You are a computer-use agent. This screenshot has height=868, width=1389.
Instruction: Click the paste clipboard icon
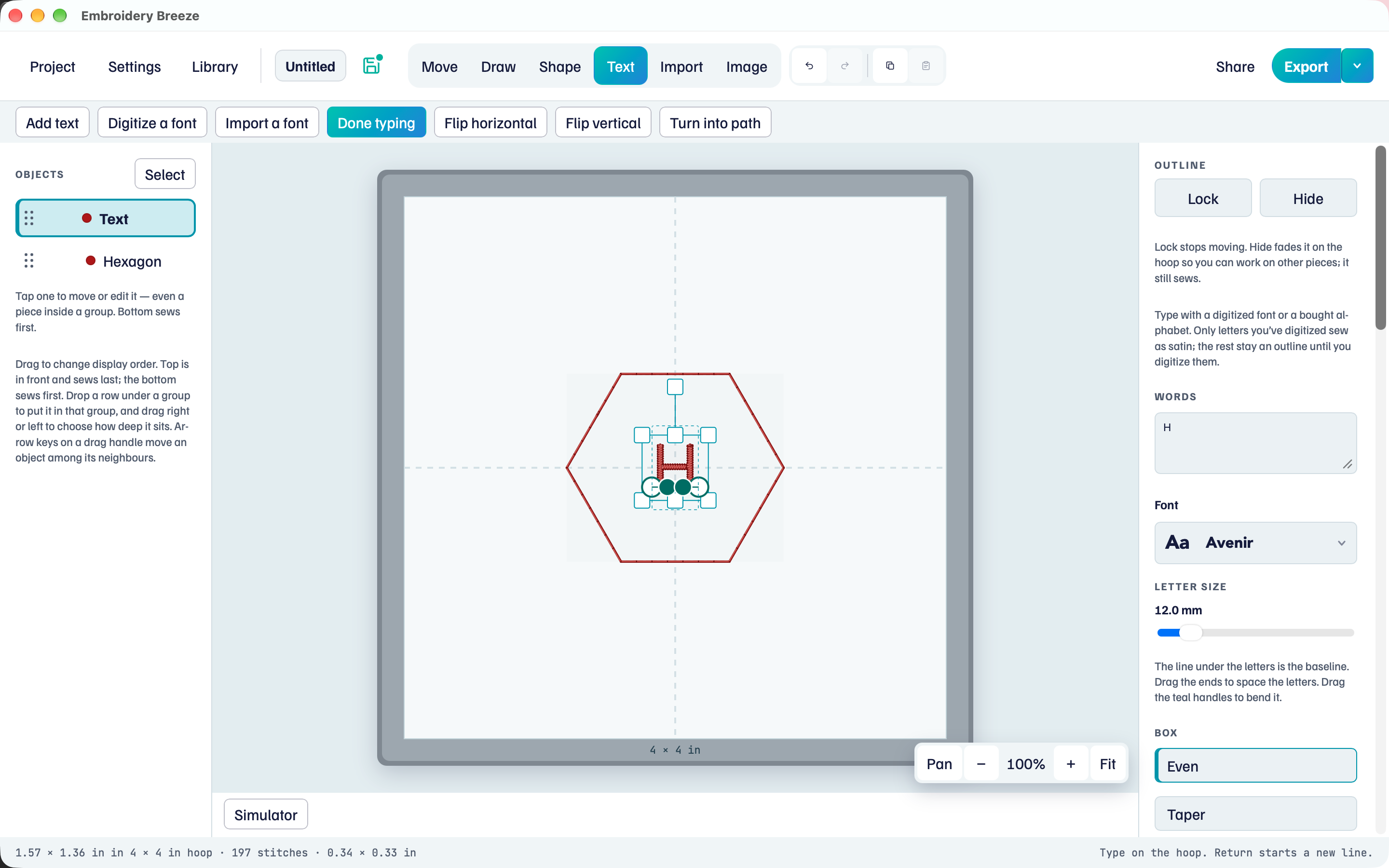point(926,66)
